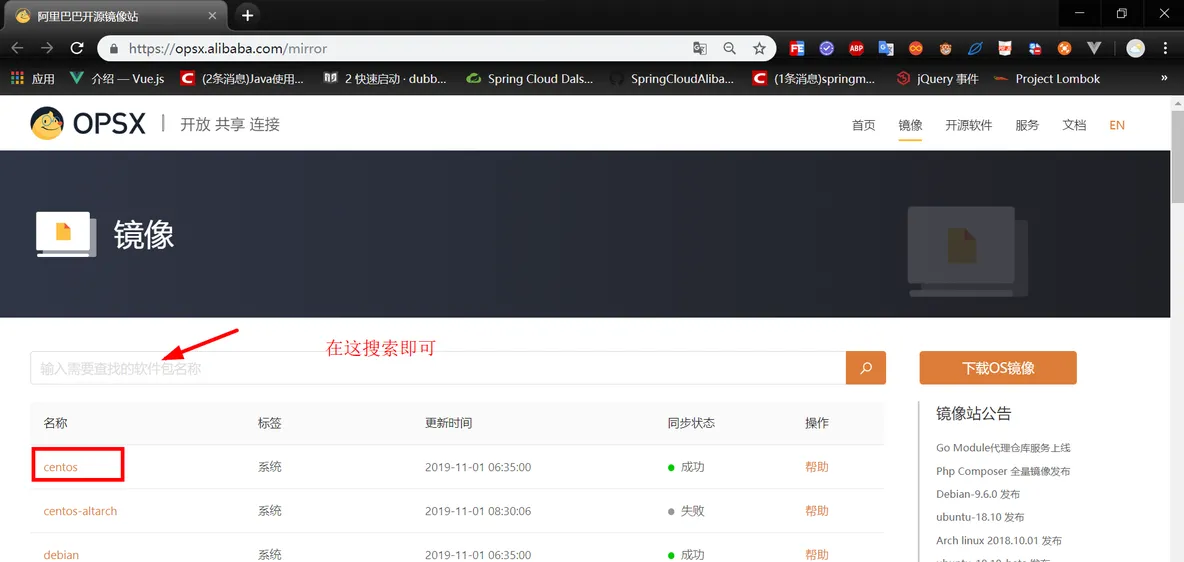Click the browser forward arrow

[x=47, y=48]
